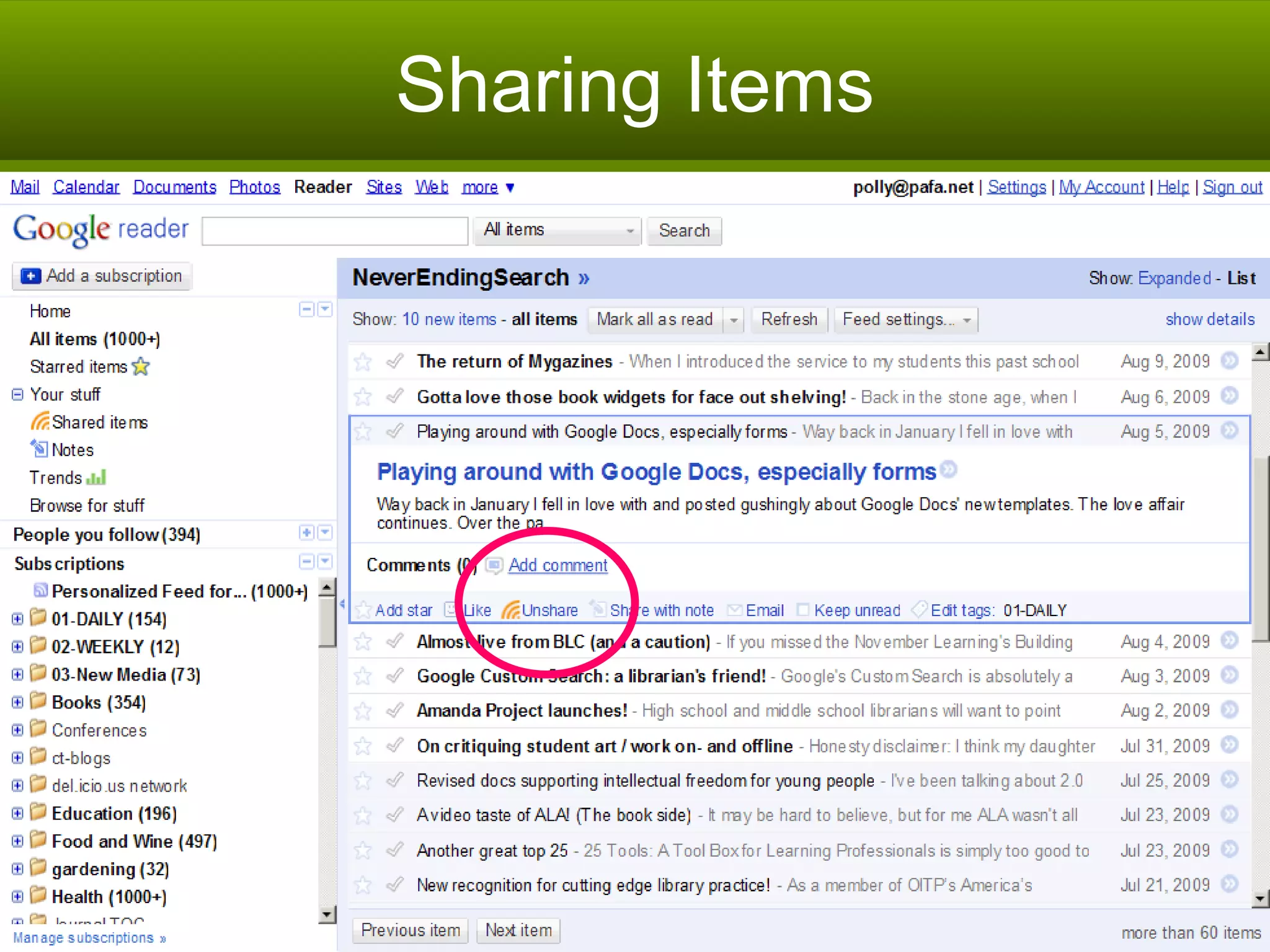Click Email envelope icon in item footer
The image size is (1270, 952).
coord(735,610)
